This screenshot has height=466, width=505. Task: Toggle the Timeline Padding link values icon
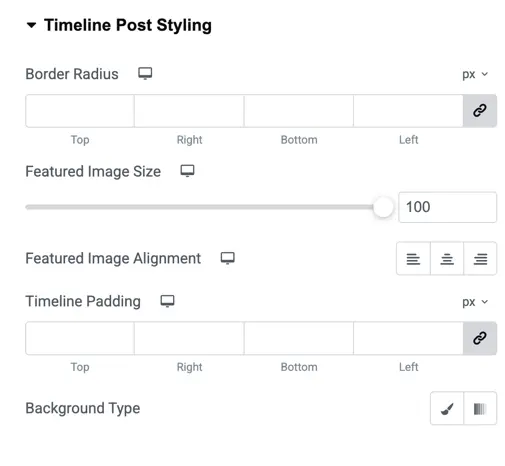[x=480, y=338]
